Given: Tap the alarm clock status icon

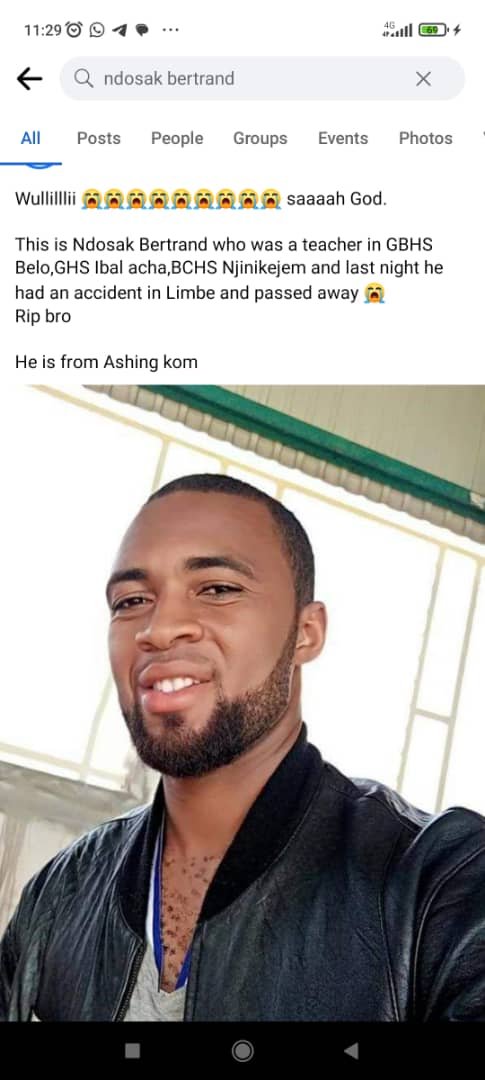Looking at the screenshot, I should coord(74,30).
